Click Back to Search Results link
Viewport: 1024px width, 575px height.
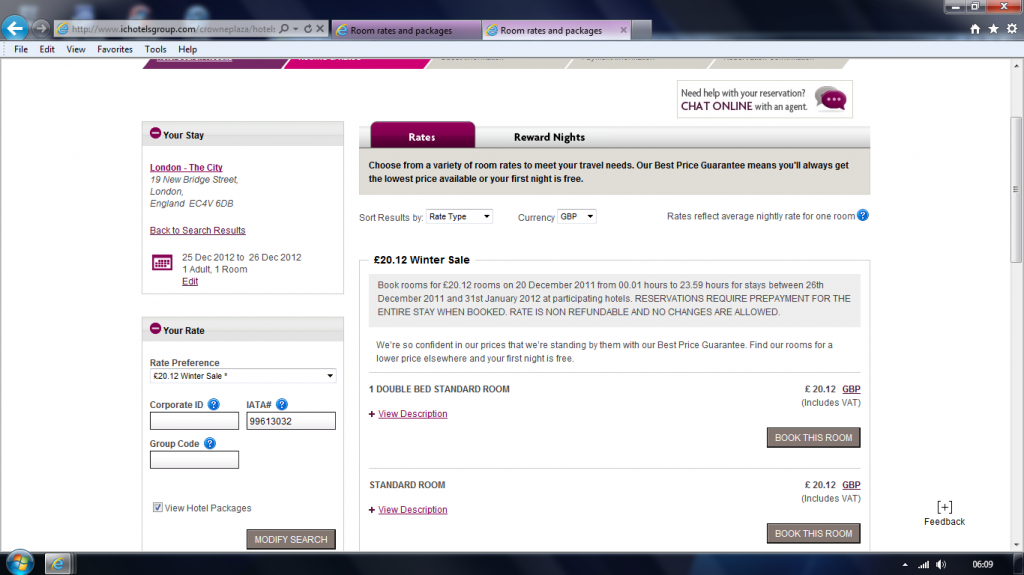(x=197, y=230)
